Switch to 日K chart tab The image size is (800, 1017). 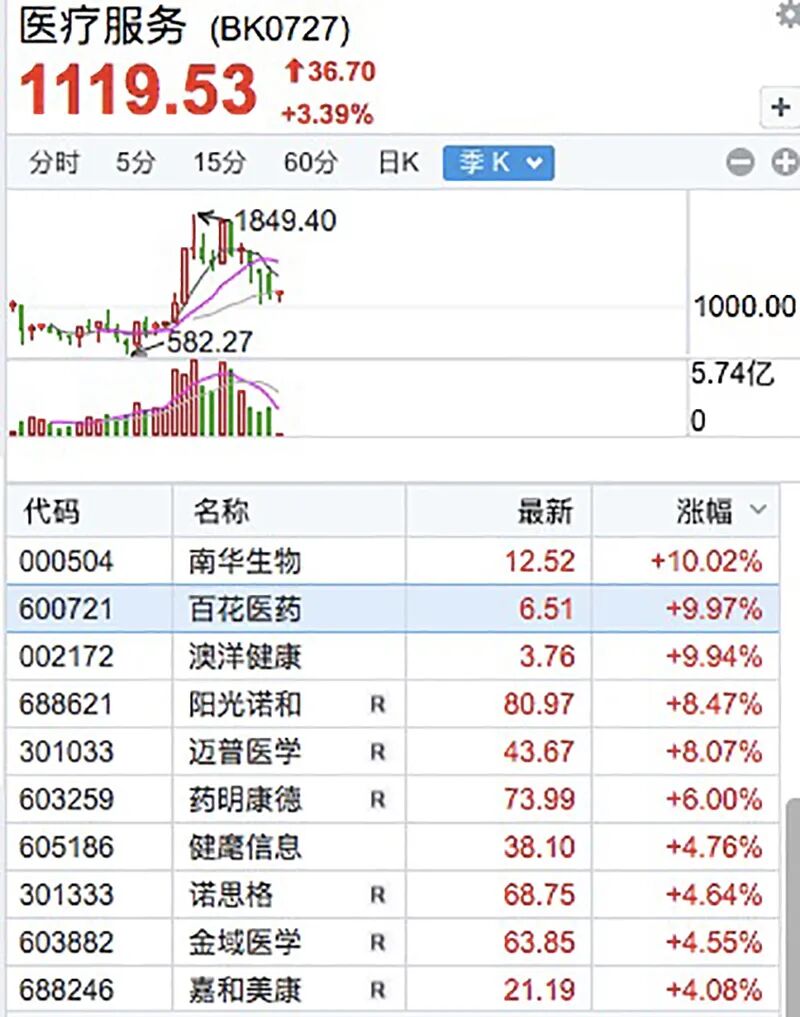click(x=398, y=162)
